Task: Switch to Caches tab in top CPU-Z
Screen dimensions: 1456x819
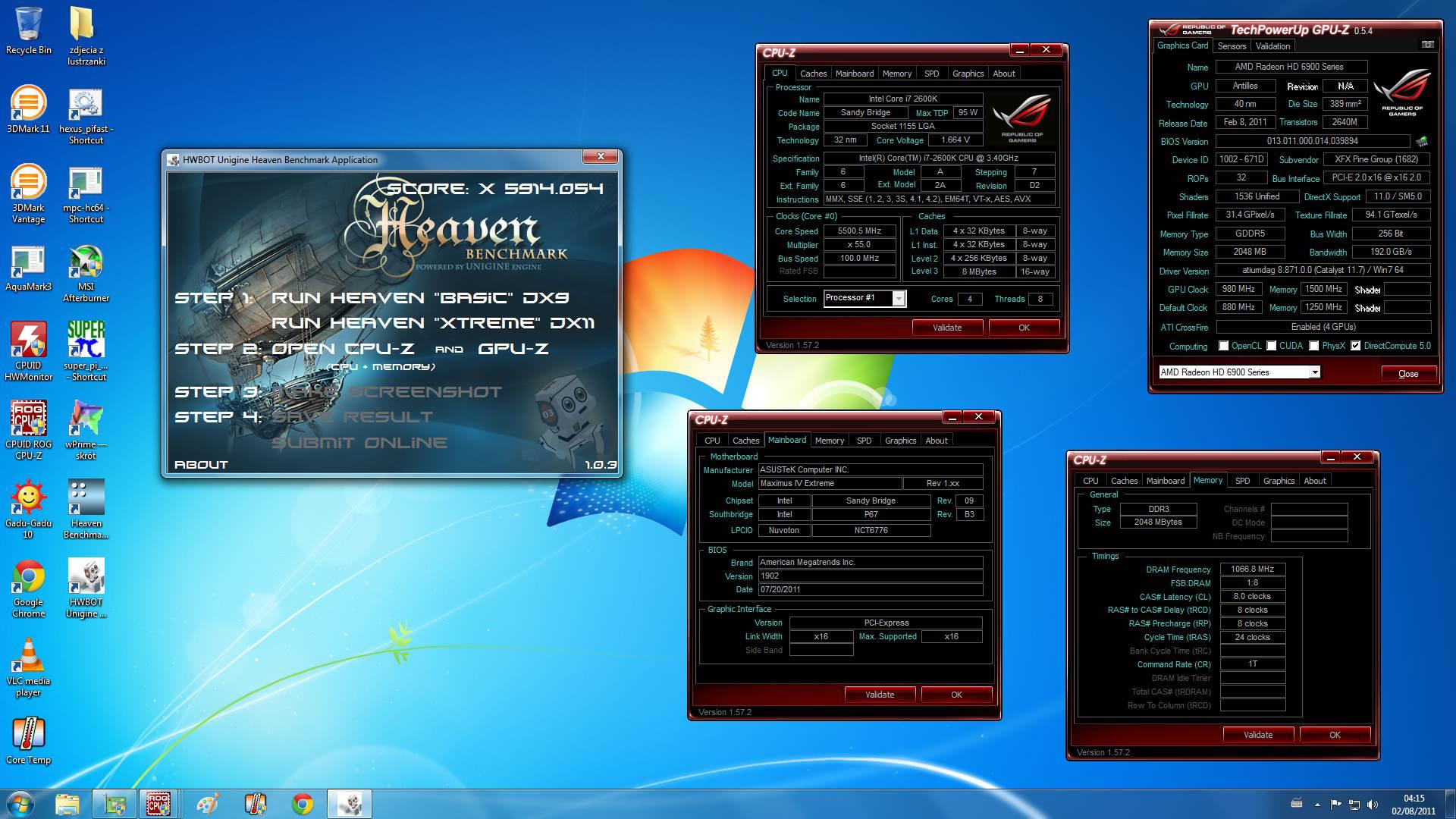Action: (x=813, y=74)
